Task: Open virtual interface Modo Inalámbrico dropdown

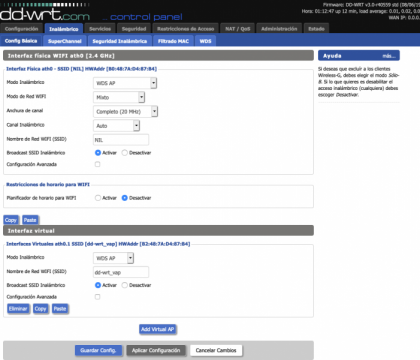Action: (113, 258)
